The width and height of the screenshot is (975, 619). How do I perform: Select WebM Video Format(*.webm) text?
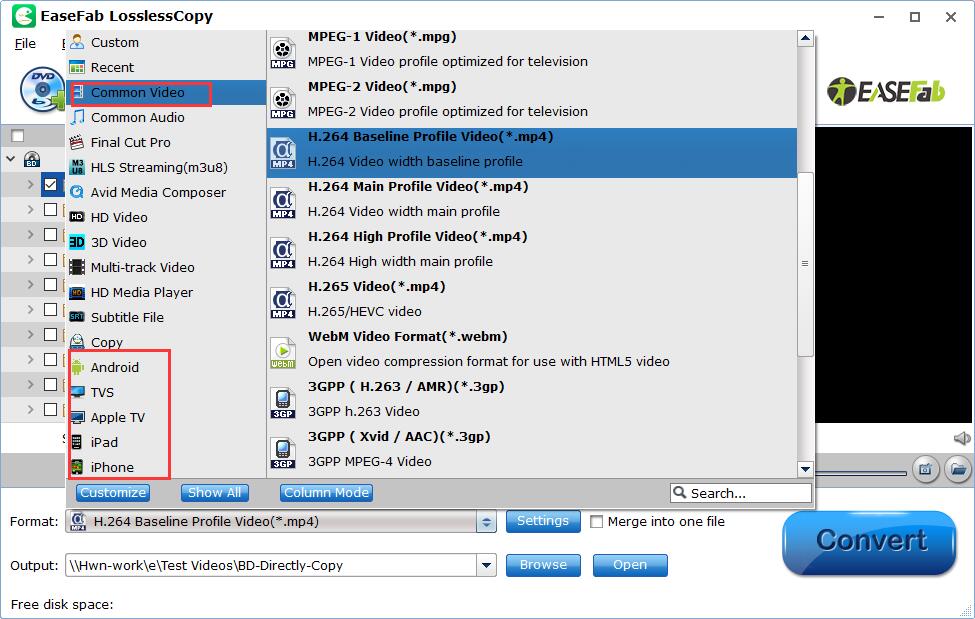click(407, 337)
